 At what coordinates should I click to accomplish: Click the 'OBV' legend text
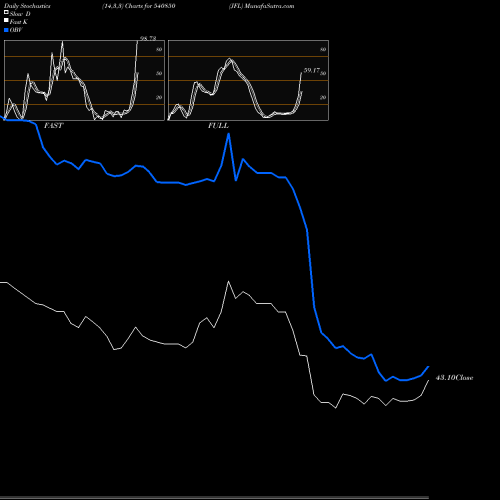(x=16, y=30)
